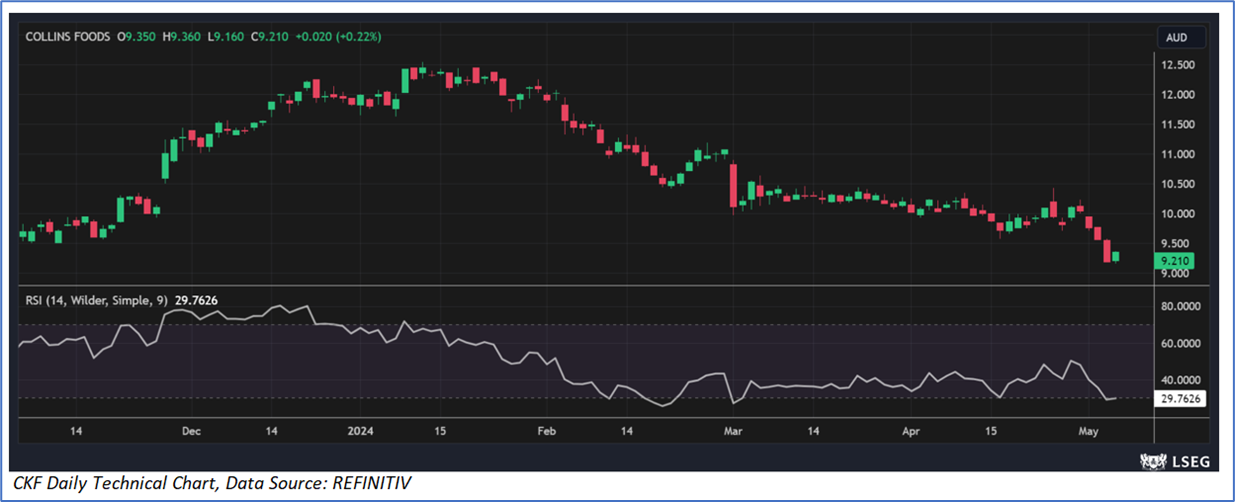Screen dimensions: 1235x502
Task: Click the 60.0000 RSI axis label
Action: pos(1180,343)
